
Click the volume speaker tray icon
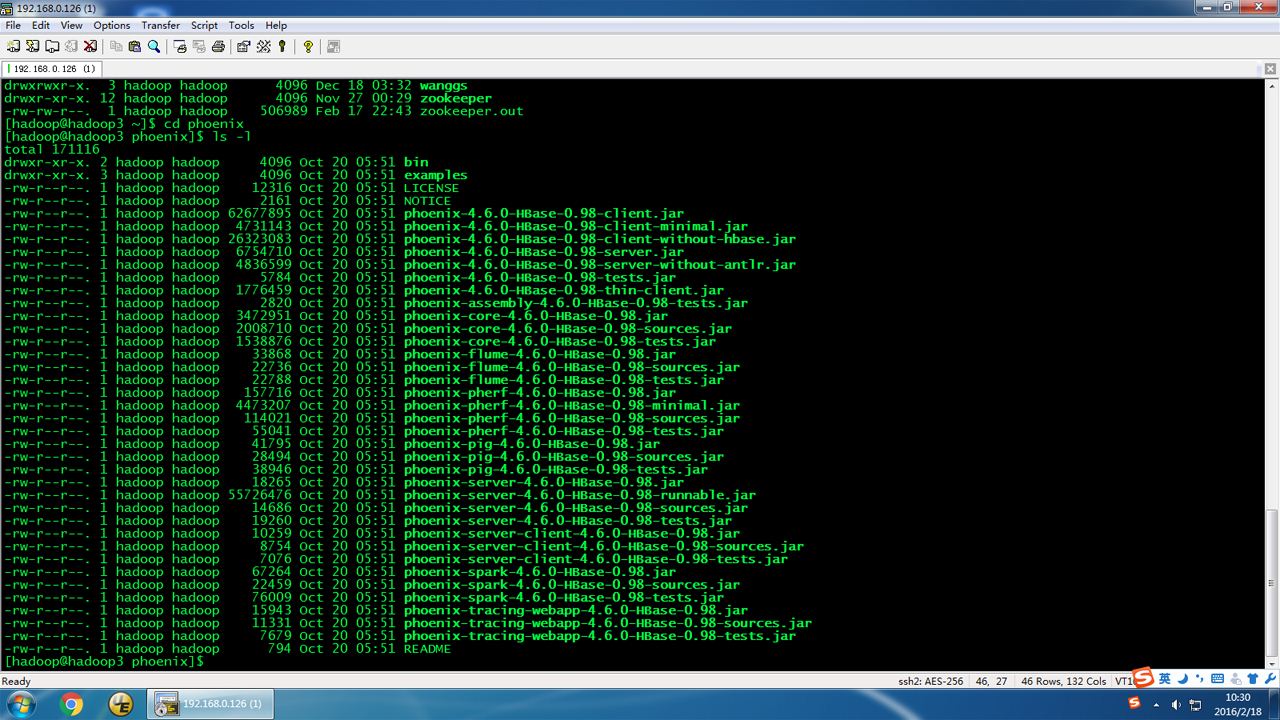pos(1174,705)
